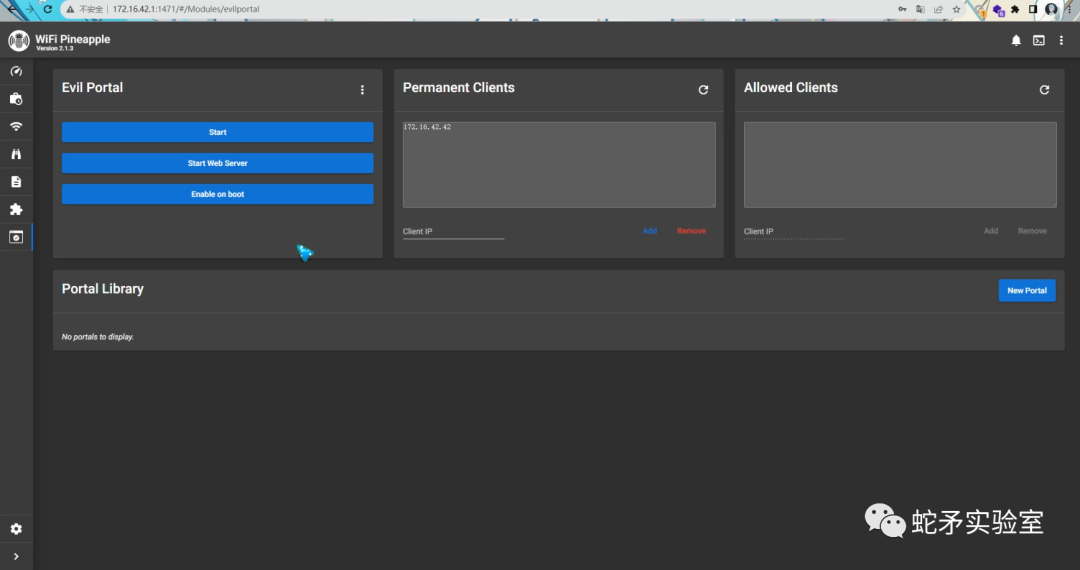Open the notifications bell
The height and width of the screenshot is (570, 1080).
tap(1016, 41)
